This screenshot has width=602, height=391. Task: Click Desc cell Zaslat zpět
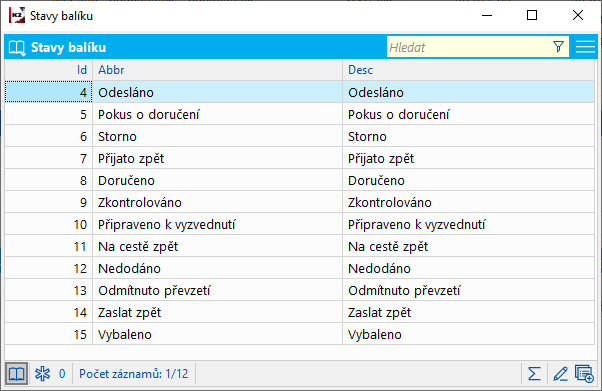coord(468,312)
